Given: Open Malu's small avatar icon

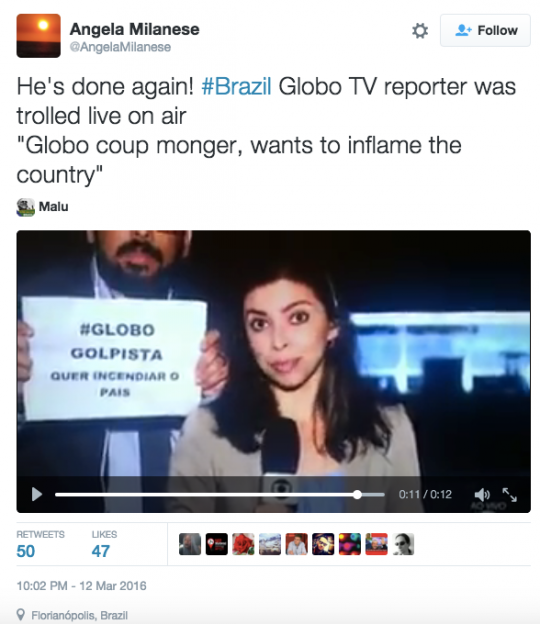Looking at the screenshot, I should click(25, 207).
